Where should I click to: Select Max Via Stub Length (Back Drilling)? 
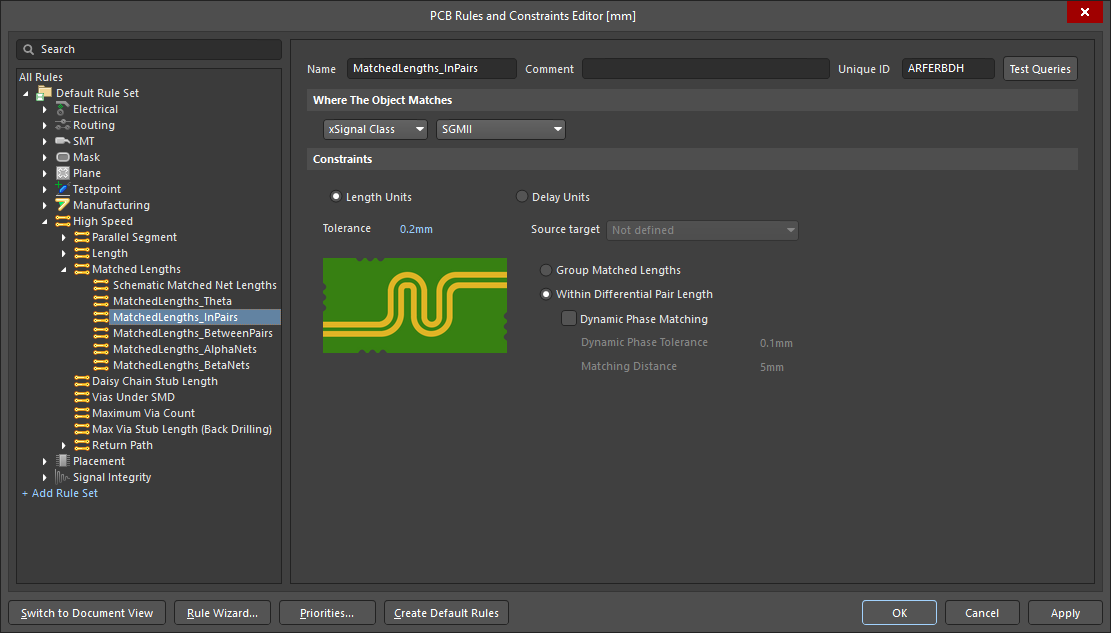pos(182,429)
